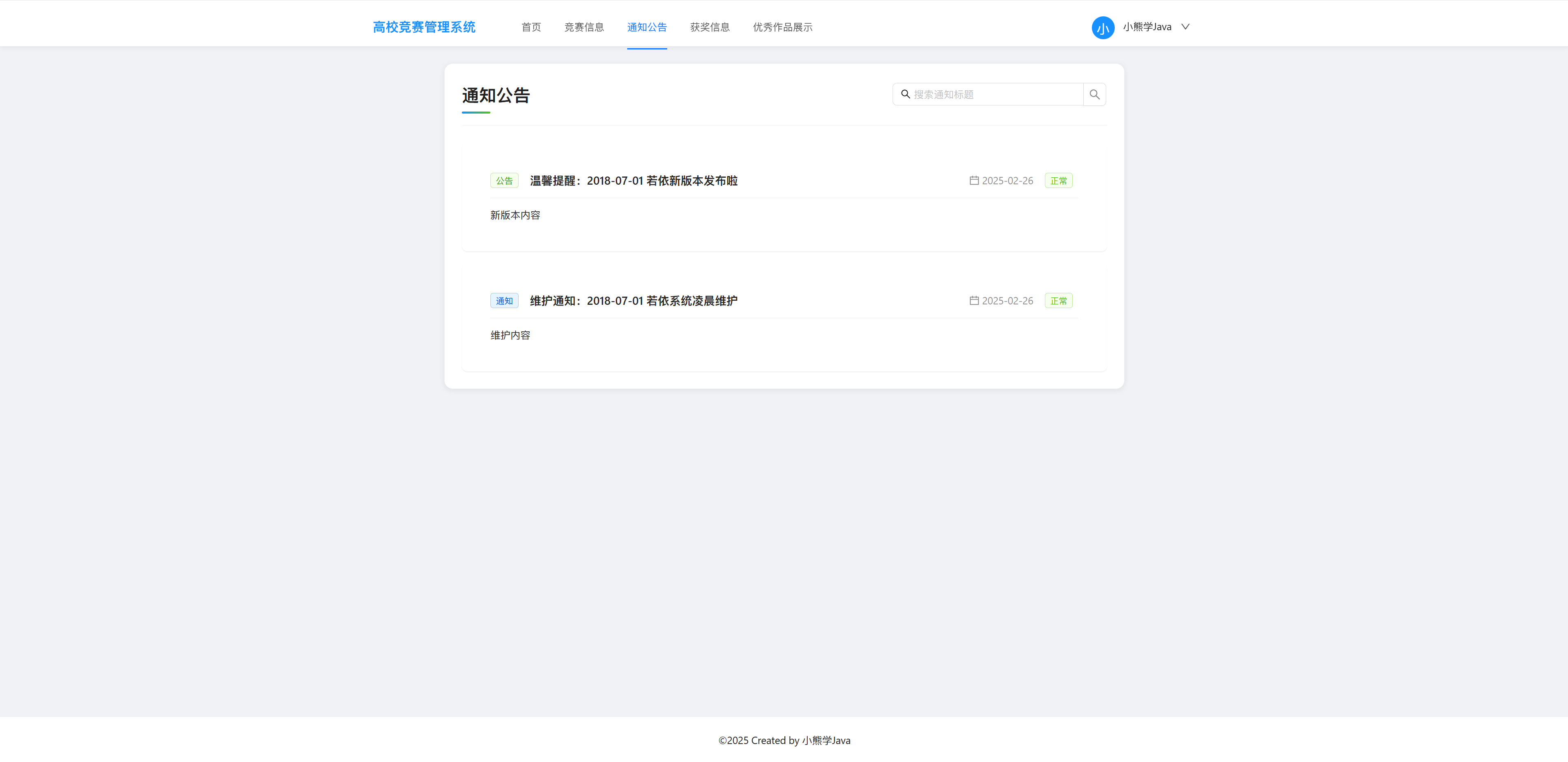The image size is (1568, 762).
Task: Open notice 维护通知: 若依系统凌晨维护
Action: click(x=633, y=301)
